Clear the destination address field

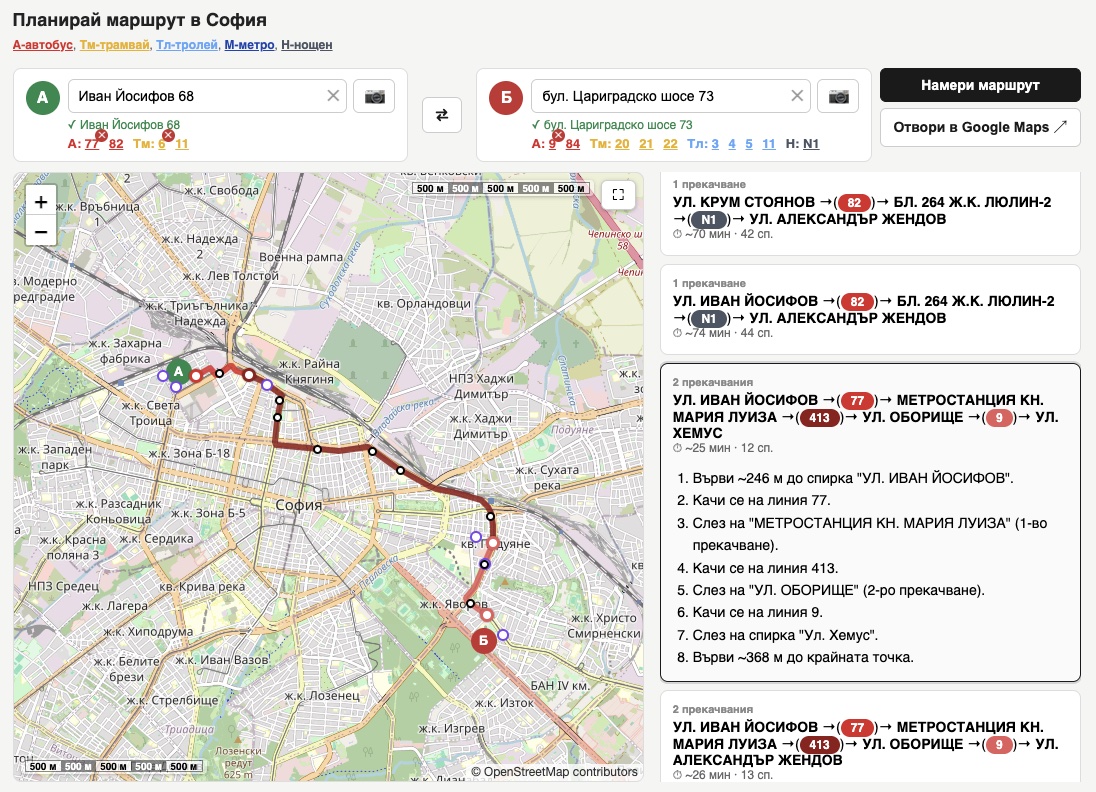[x=797, y=96]
